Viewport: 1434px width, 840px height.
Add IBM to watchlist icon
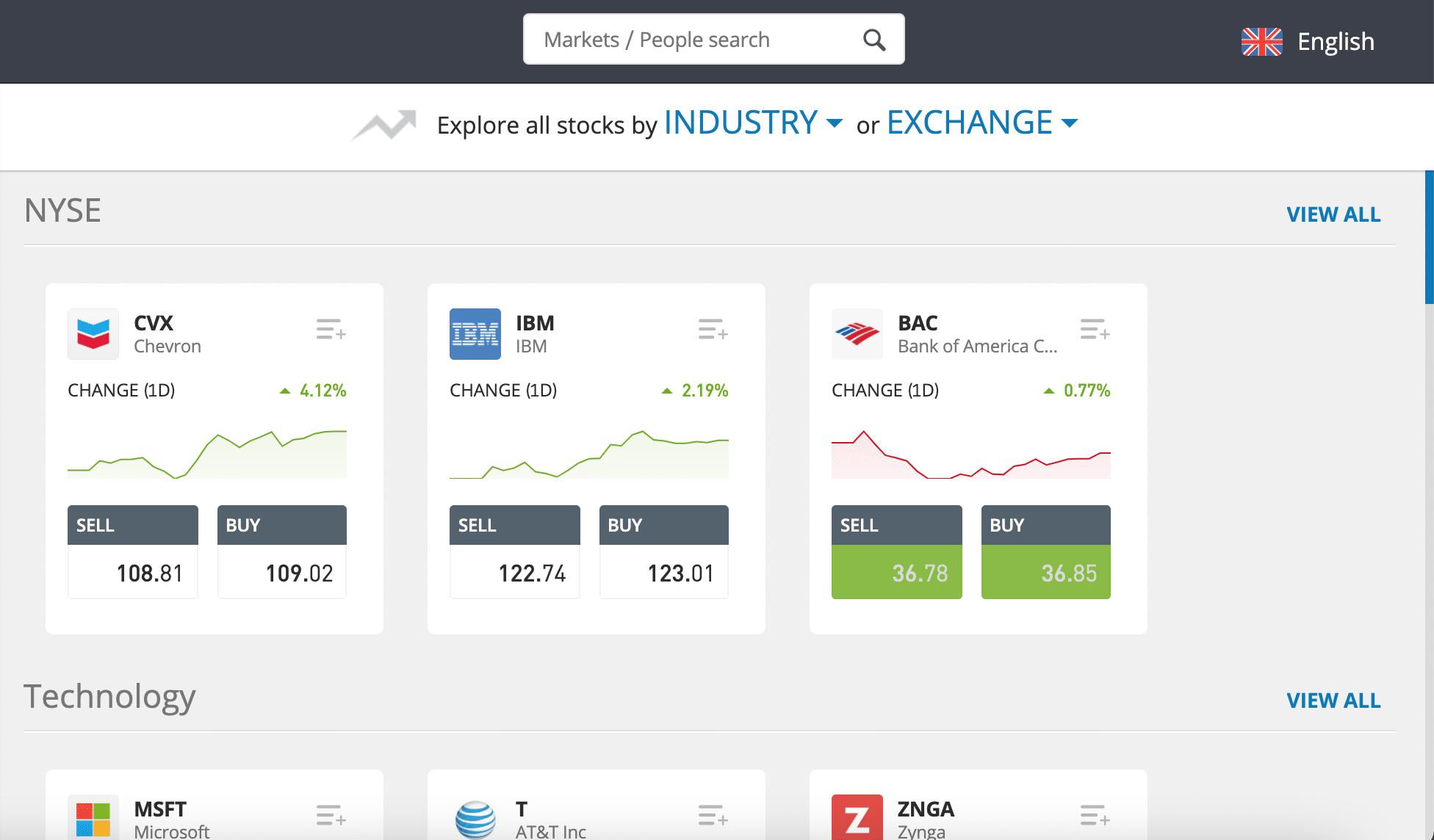[x=713, y=329]
